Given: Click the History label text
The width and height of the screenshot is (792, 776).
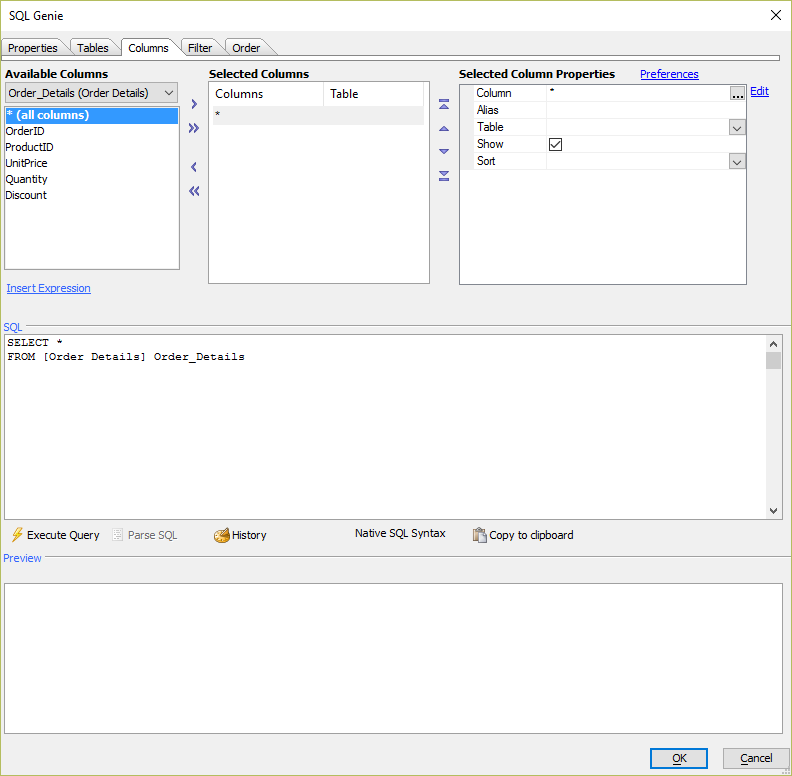Looking at the screenshot, I should (x=249, y=535).
